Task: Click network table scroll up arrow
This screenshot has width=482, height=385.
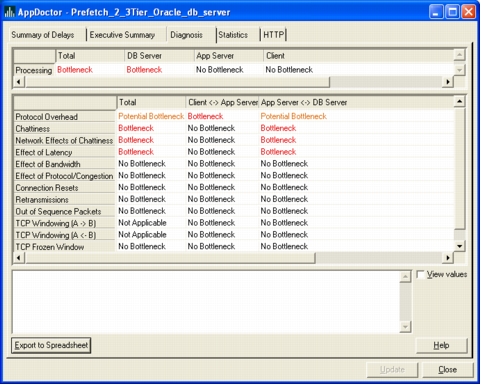Action: (x=459, y=101)
